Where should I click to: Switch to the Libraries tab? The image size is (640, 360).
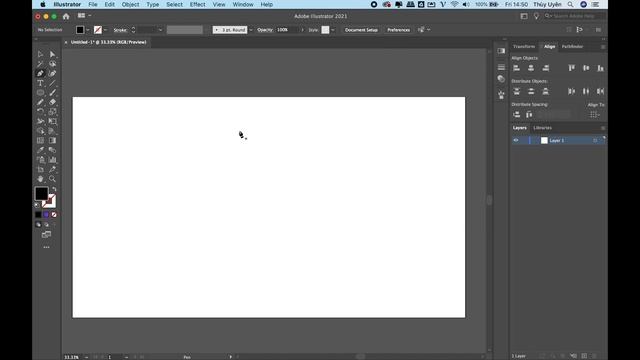(542, 128)
